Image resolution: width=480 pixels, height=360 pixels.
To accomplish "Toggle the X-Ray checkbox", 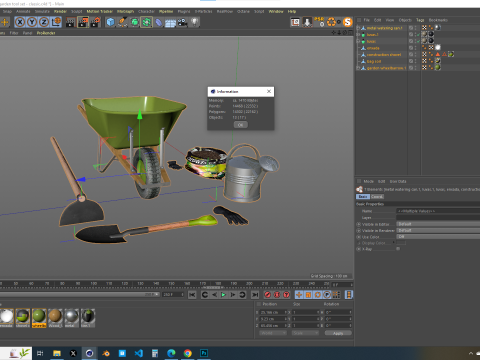I will tap(398, 249).
